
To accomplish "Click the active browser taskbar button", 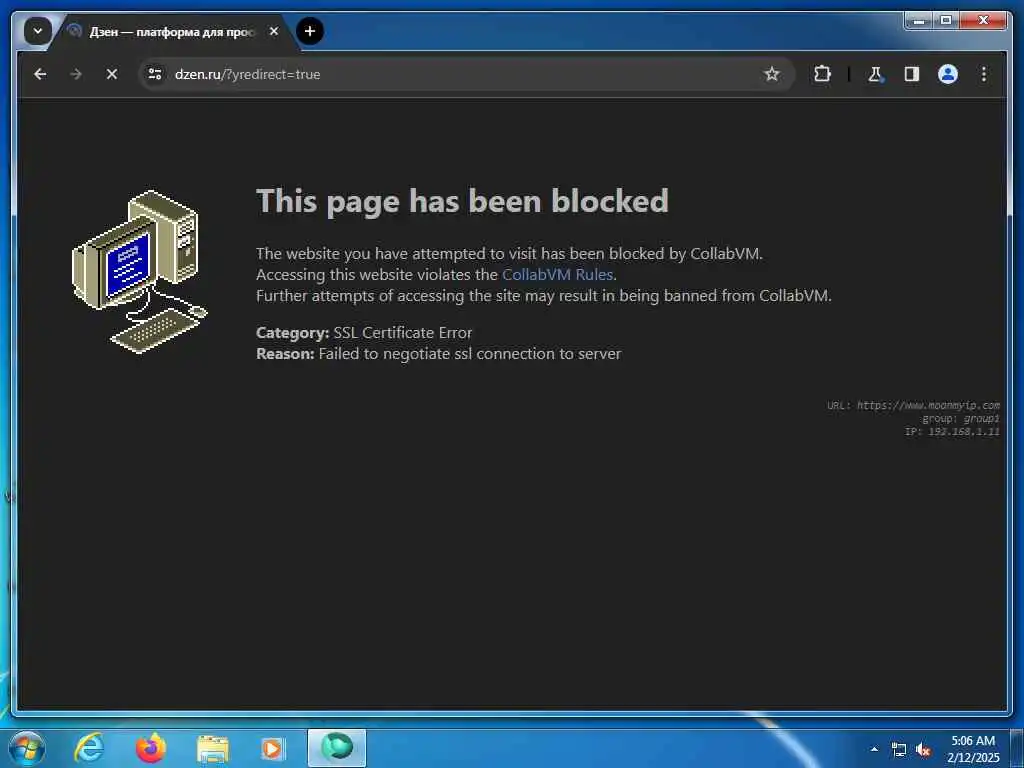I will [337, 748].
